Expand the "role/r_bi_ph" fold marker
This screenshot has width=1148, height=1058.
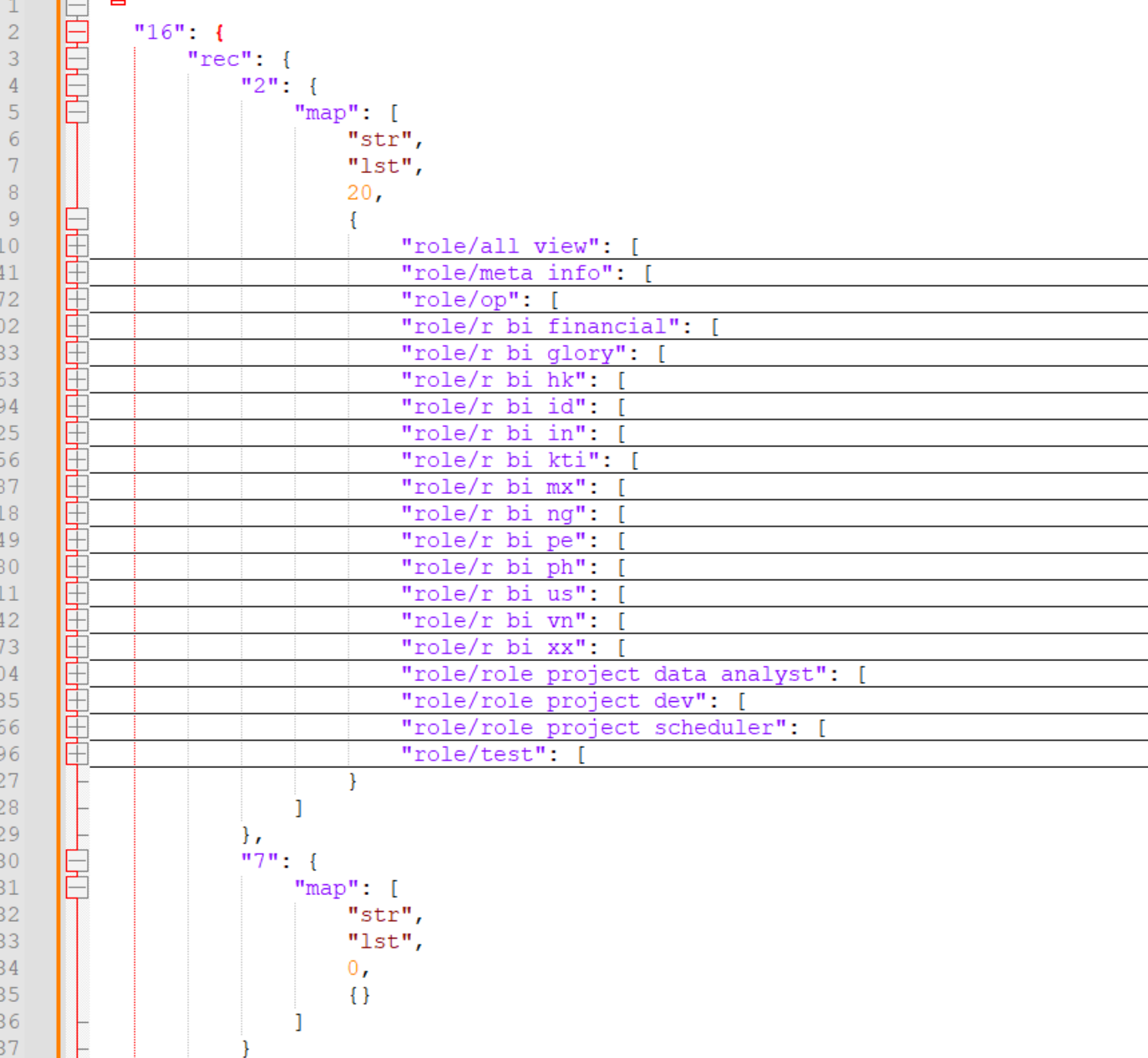click(77, 567)
